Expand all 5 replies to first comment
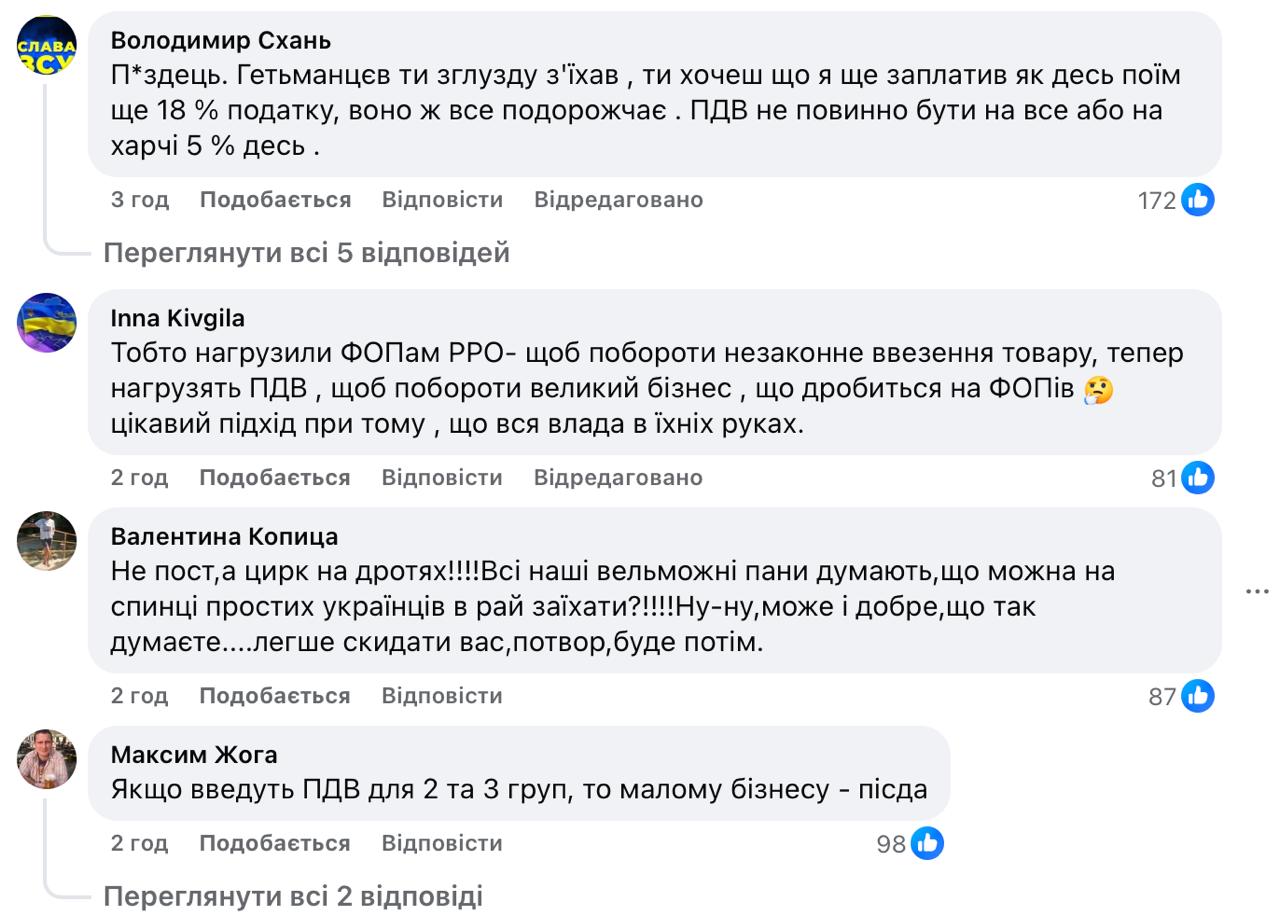The width and height of the screenshot is (1280, 916). 306,253
